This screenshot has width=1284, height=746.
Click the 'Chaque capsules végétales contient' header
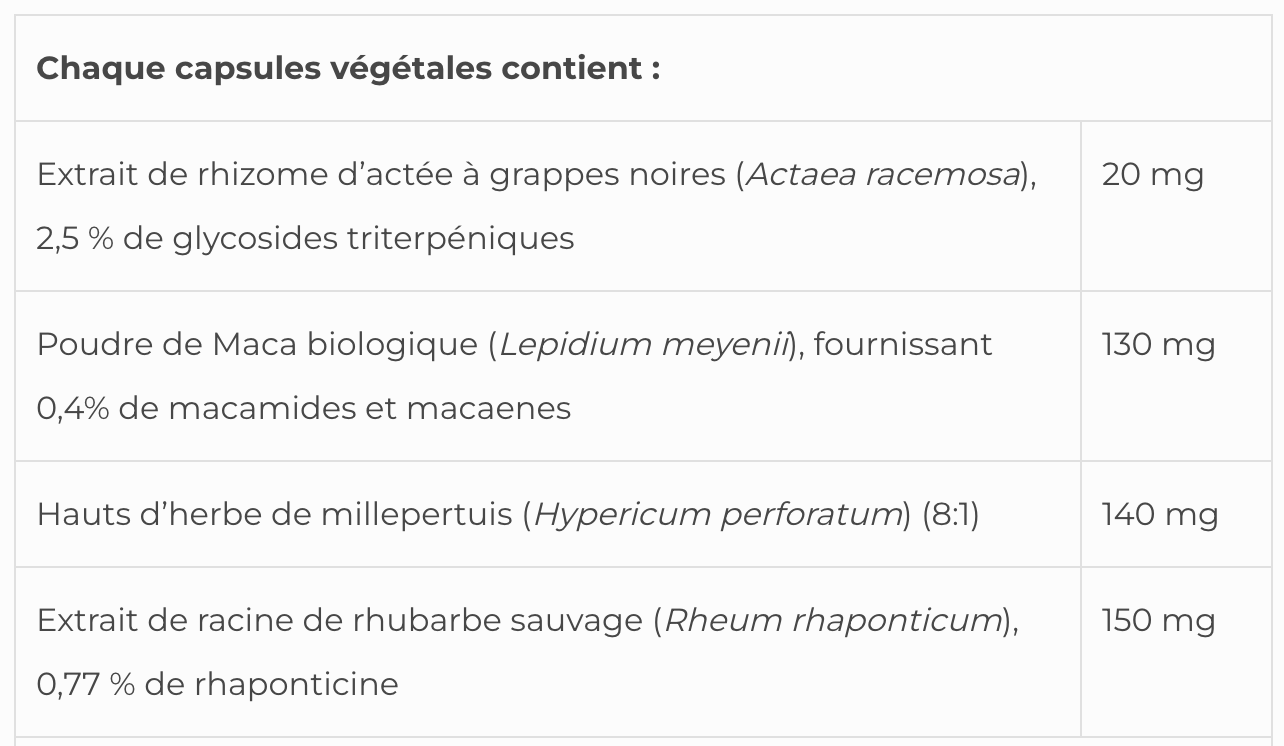coord(348,69)
